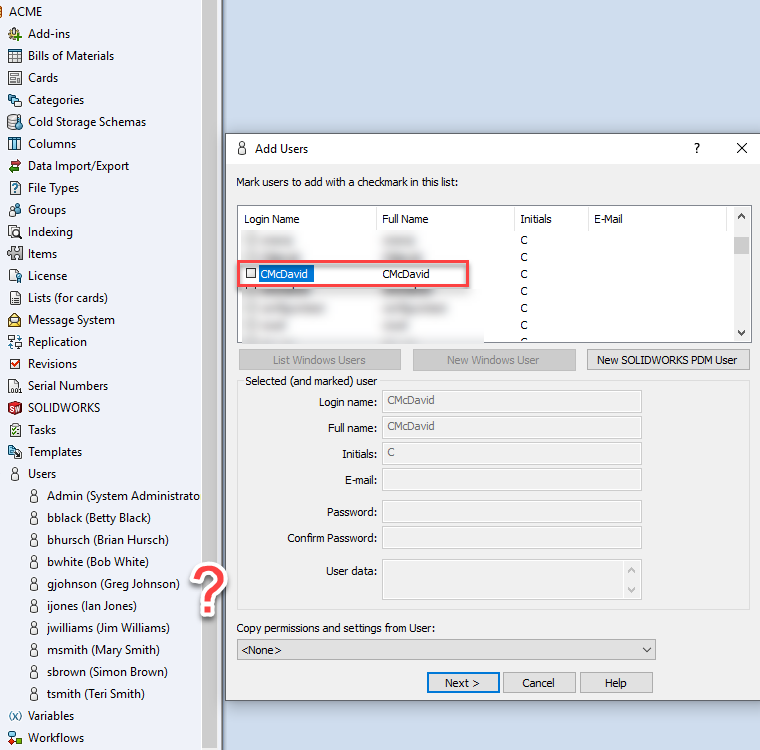Click the File Types icon
Image resolution: width=760 pixels, height=750 pixels.
(15, 188)
